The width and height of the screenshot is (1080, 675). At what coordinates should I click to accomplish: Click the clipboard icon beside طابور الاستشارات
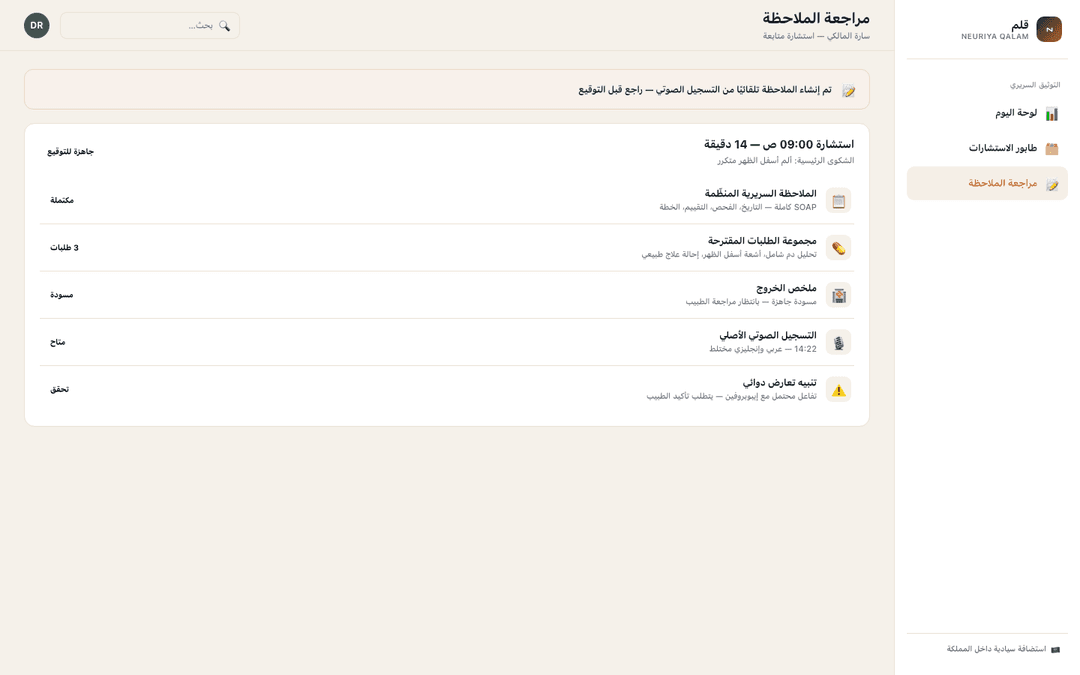tap(1051, 149)
